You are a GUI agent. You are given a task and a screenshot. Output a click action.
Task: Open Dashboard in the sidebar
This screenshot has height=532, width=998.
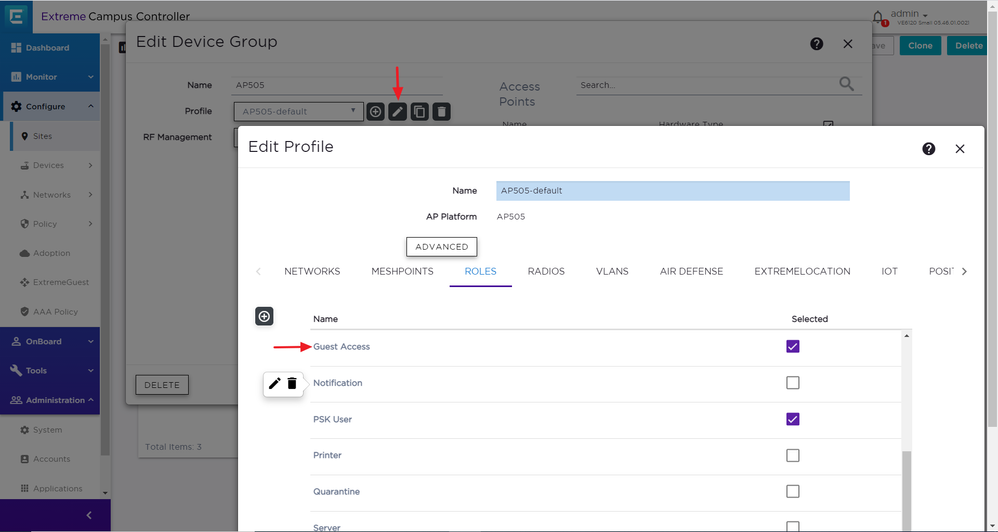[50, 48]
